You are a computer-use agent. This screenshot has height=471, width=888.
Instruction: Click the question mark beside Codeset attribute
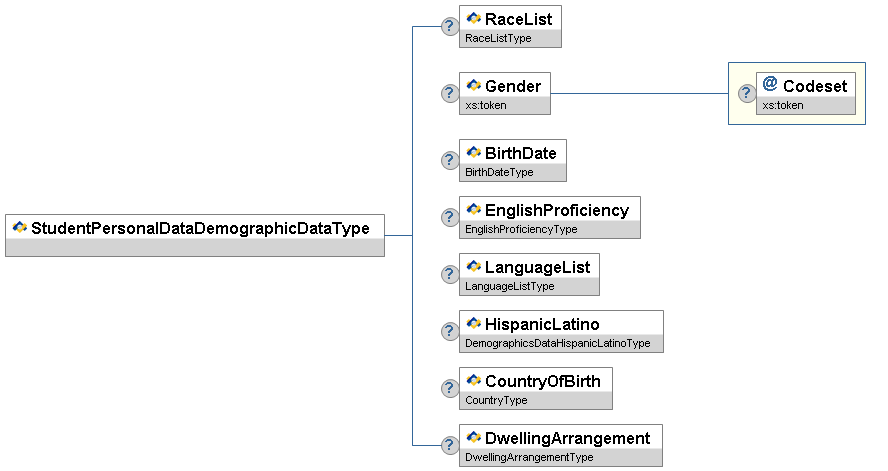(746, 93)
